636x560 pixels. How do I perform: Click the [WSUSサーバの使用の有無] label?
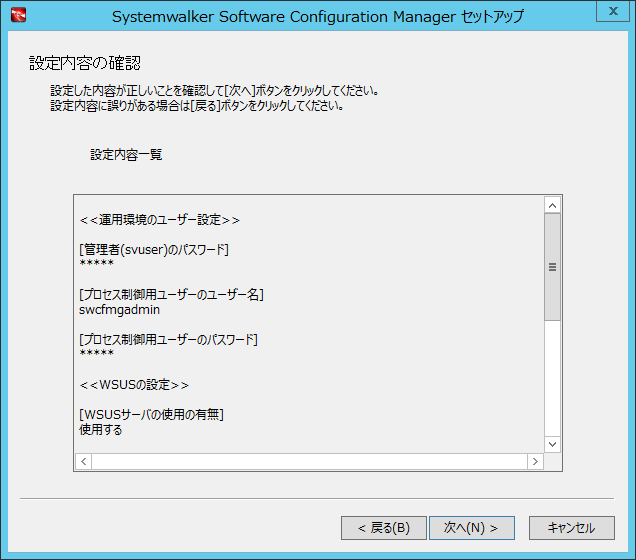click(151, 415)
